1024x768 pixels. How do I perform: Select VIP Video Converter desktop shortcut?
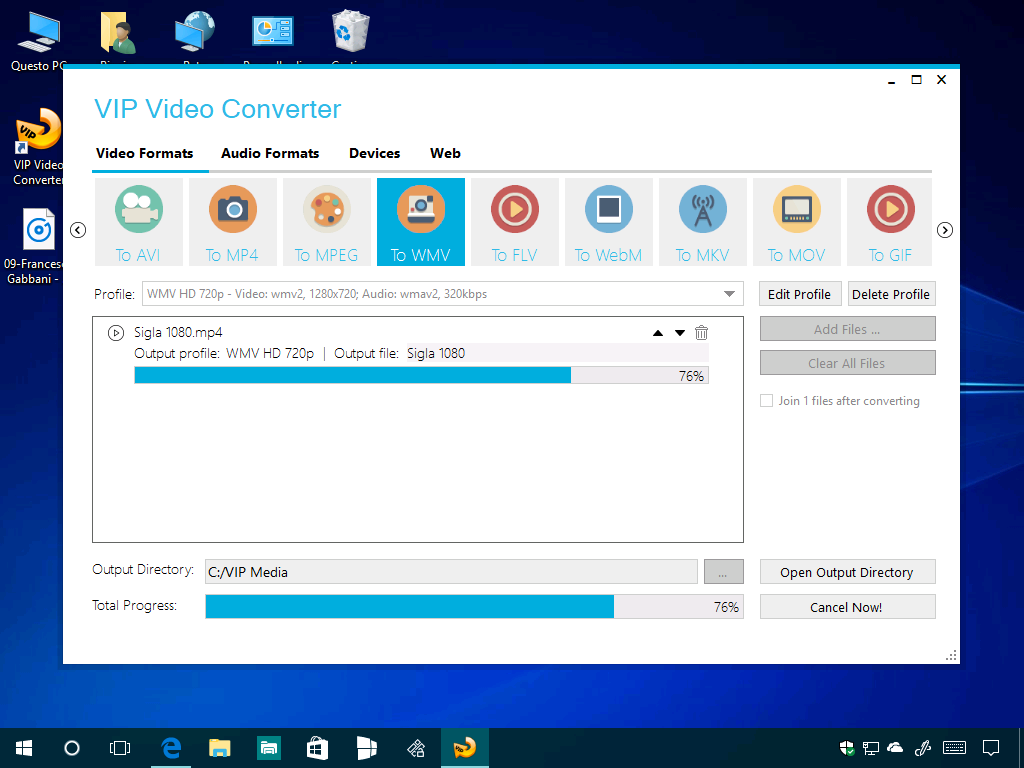(x=37, y=148)
